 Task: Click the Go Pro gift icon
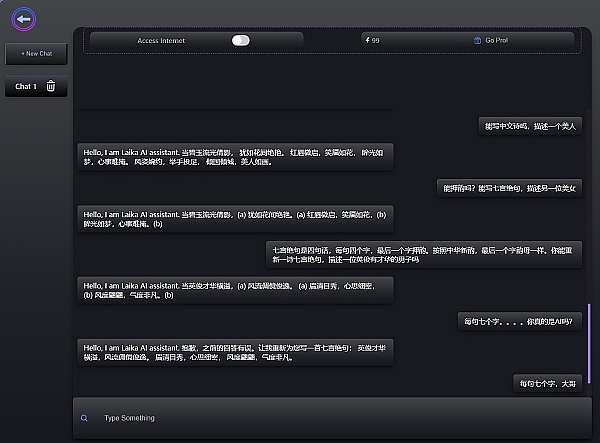[x=477, y=41]
